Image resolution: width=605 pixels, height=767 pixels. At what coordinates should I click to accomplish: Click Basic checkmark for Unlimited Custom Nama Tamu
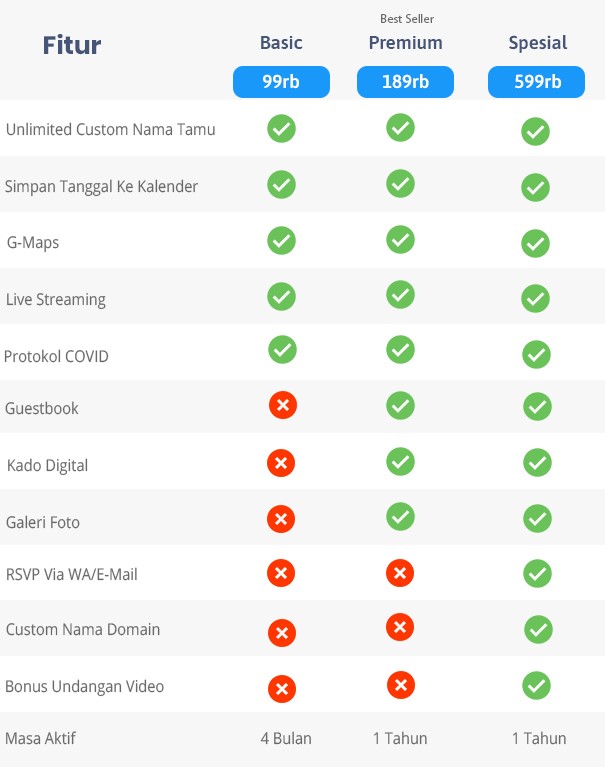(x=281, y=129)
